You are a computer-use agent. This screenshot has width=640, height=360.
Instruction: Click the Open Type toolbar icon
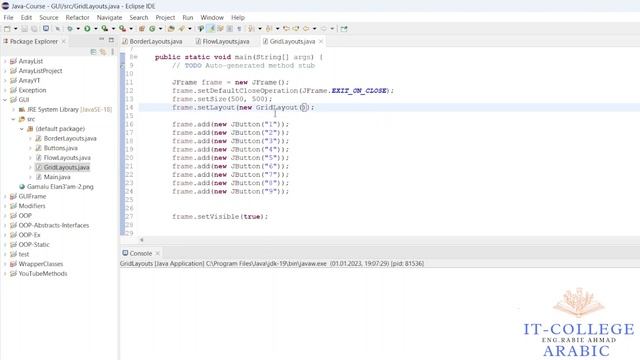[x=171, y=29]
